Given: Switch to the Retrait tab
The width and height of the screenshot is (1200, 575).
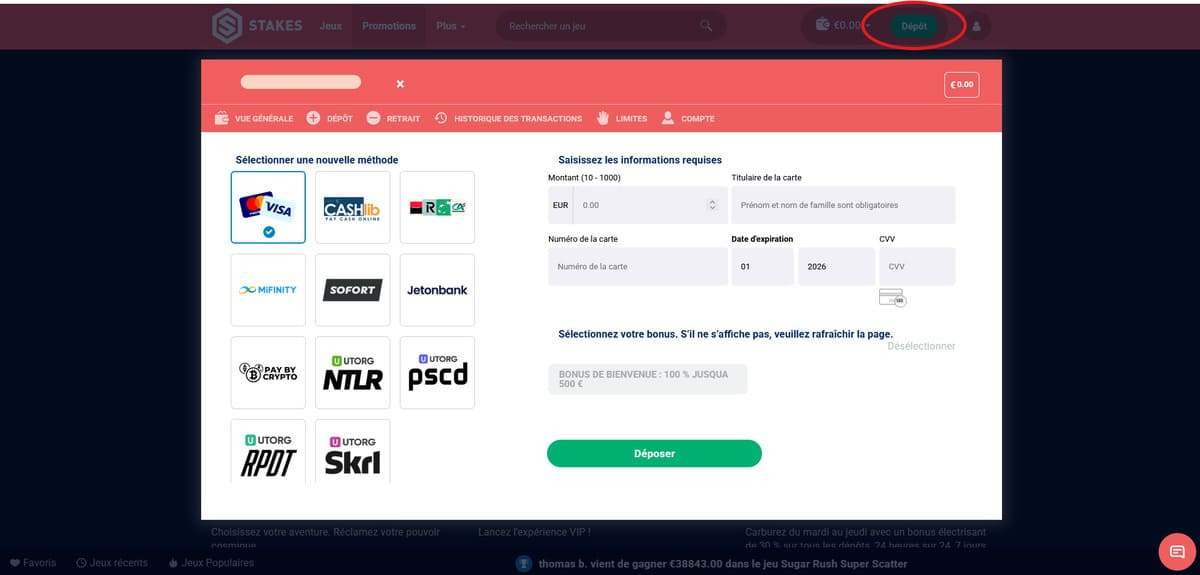Looking at the screenshot, I should point(393,119).
